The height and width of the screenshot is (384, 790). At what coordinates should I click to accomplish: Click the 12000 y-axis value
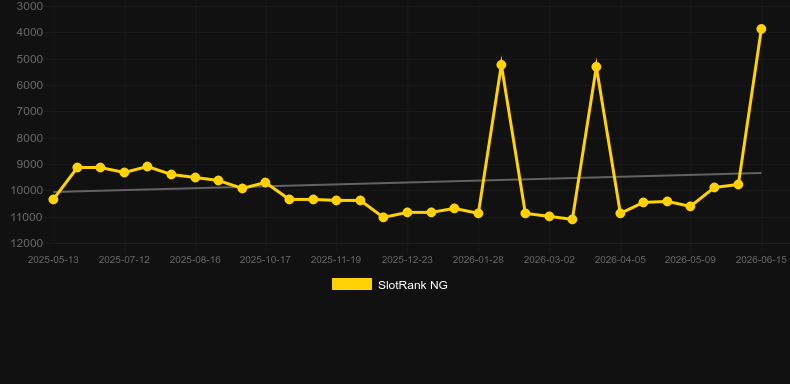click(27, 243)
